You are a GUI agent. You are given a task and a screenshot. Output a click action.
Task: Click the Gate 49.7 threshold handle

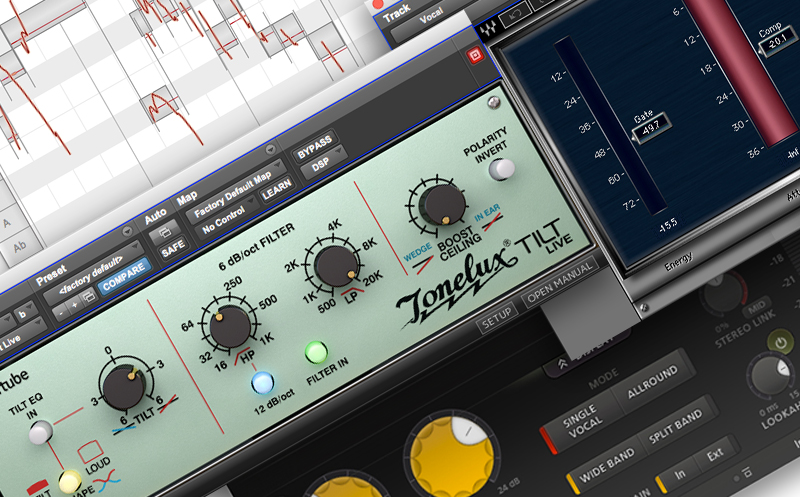click(x=651, y=127)
